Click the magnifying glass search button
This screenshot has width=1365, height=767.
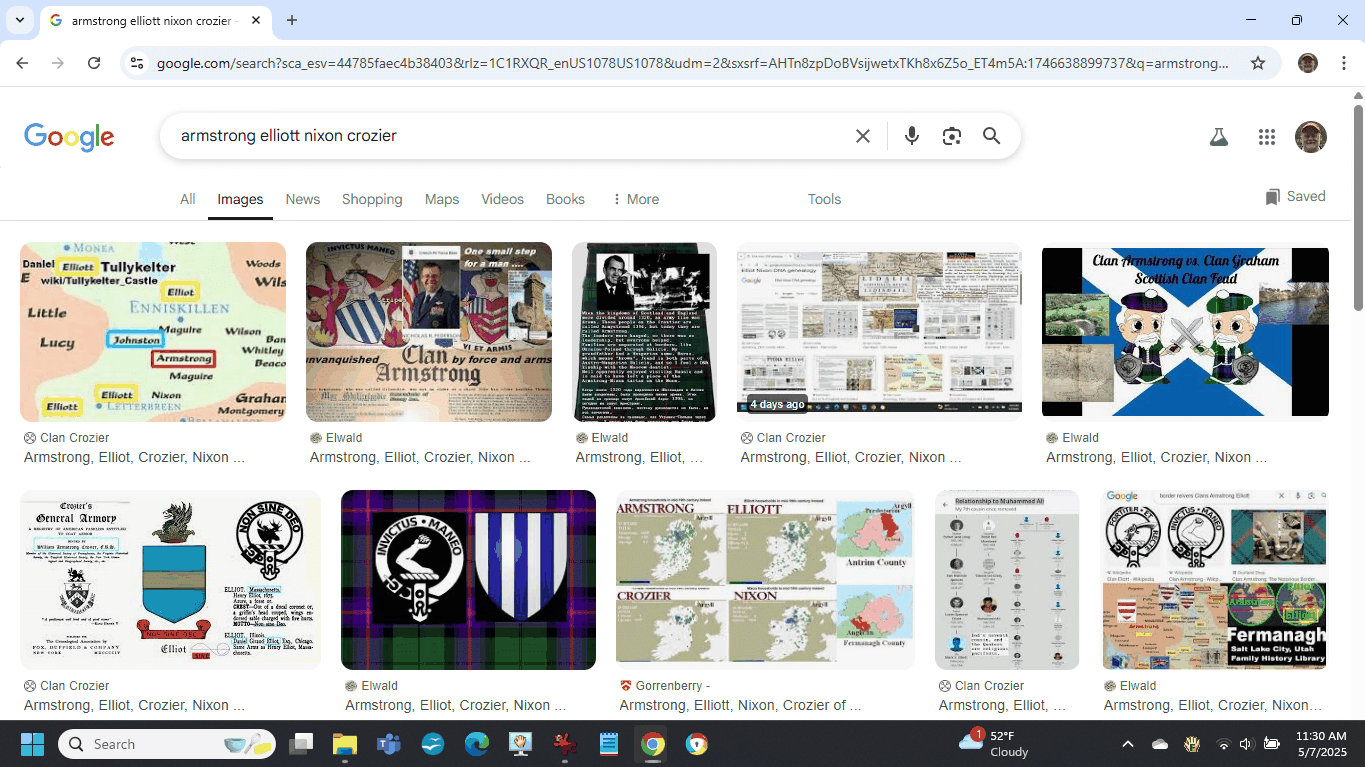click(x=991, y=136)
